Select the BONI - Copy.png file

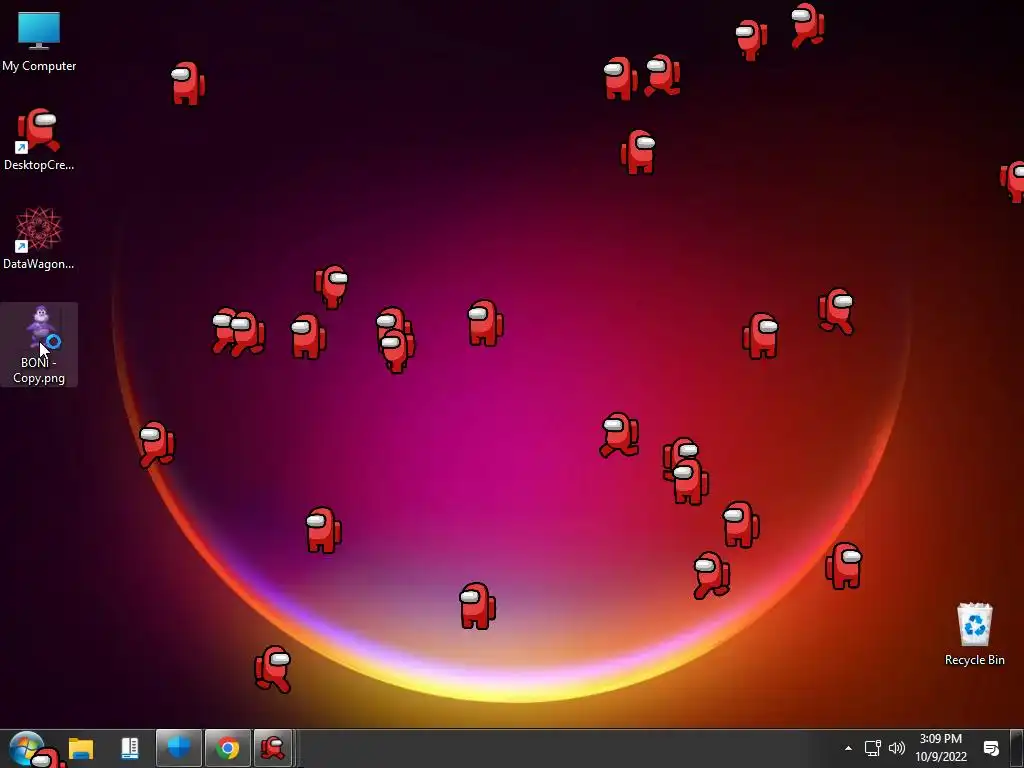pyautogui.click(x=39, y=345)
